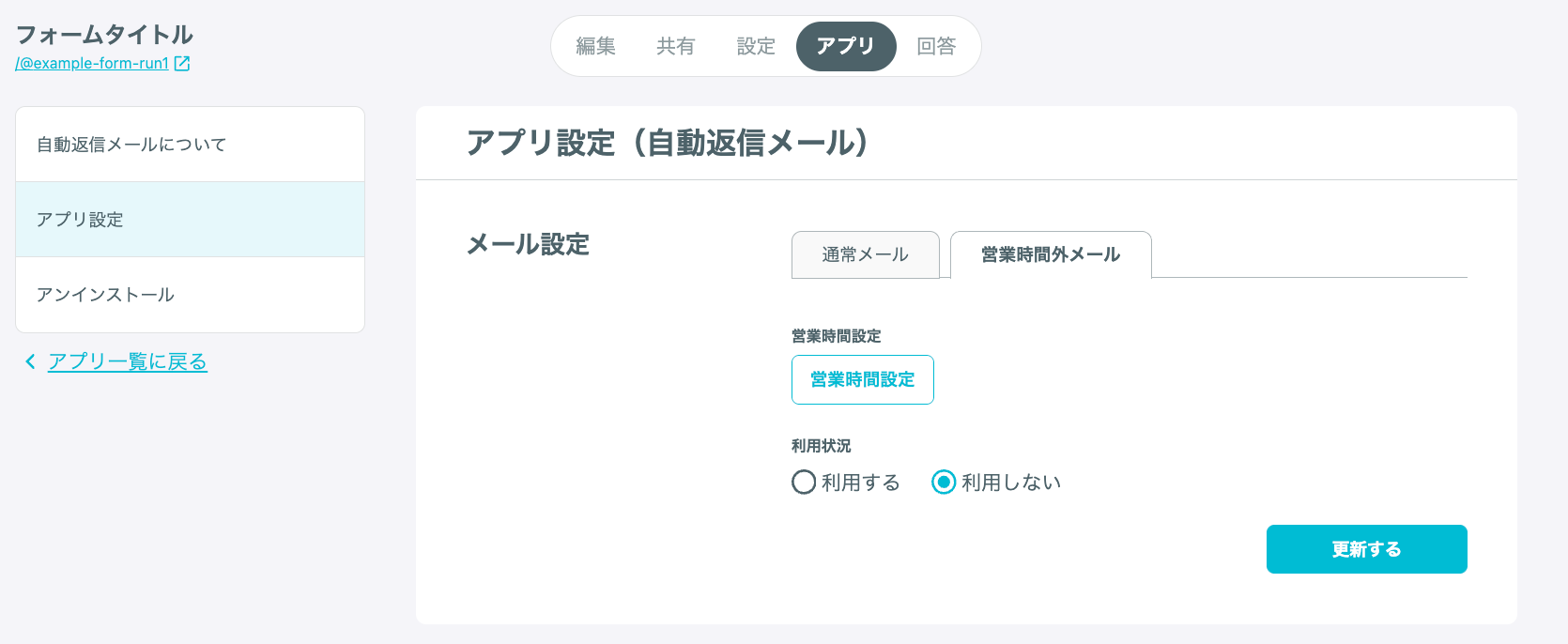This screenshot has height=644, width=1568.
Task: Open the /@example-form-run1 link
Action: tap(92, 64)
